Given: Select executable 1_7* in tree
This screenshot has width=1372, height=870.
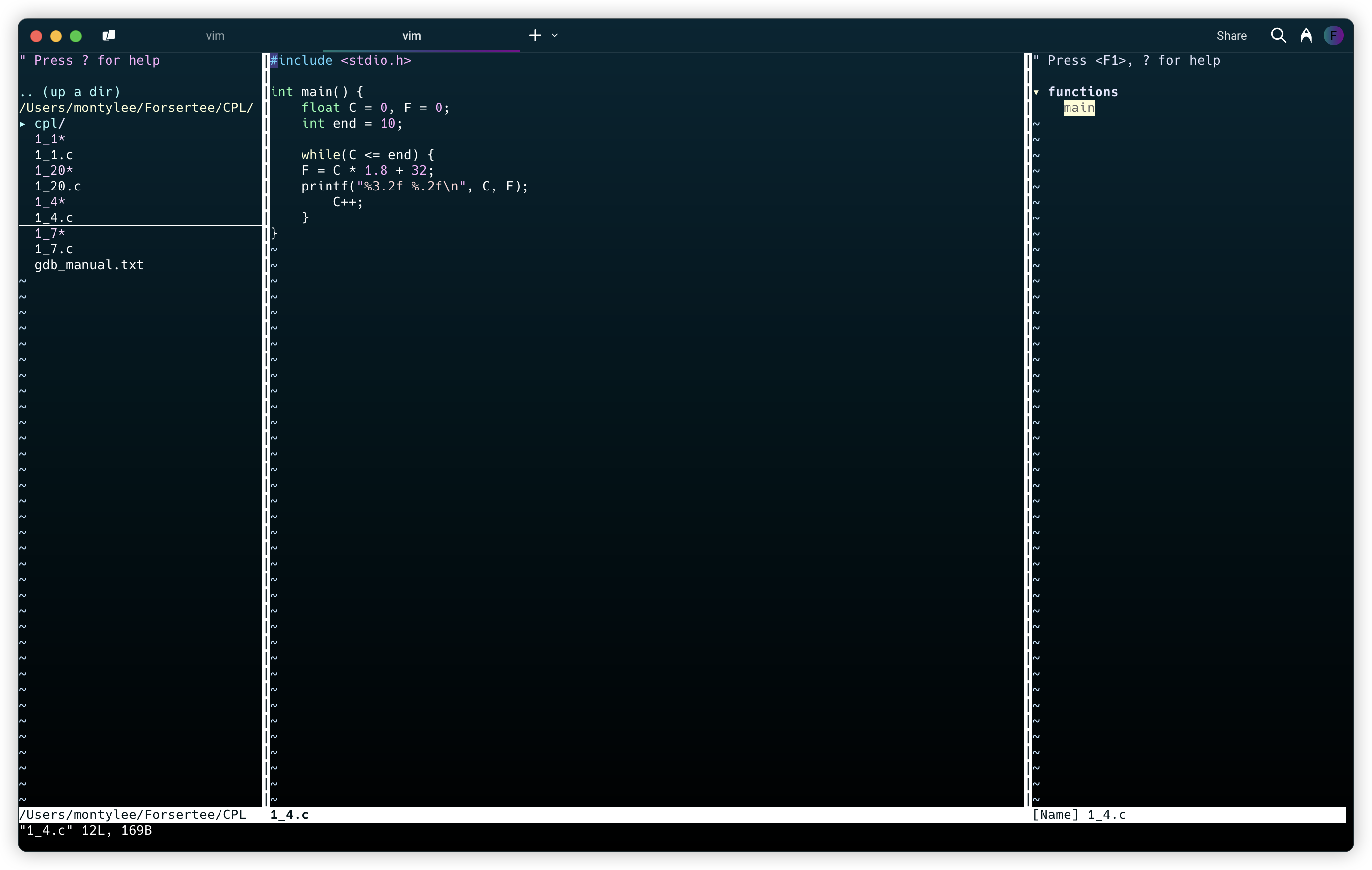Looking at the screenshot, I should (50, 233).
